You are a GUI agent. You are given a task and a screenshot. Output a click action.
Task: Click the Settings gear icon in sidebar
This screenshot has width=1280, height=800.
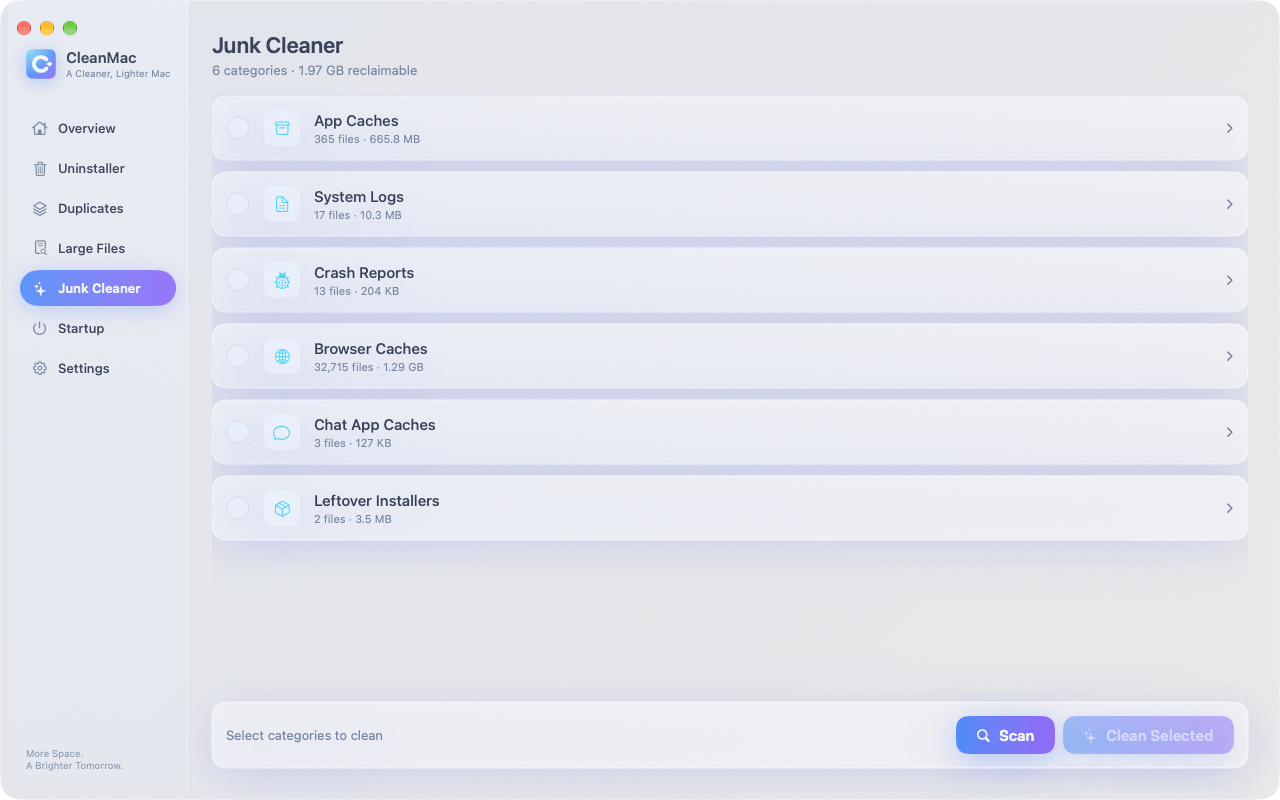point(40,368)
